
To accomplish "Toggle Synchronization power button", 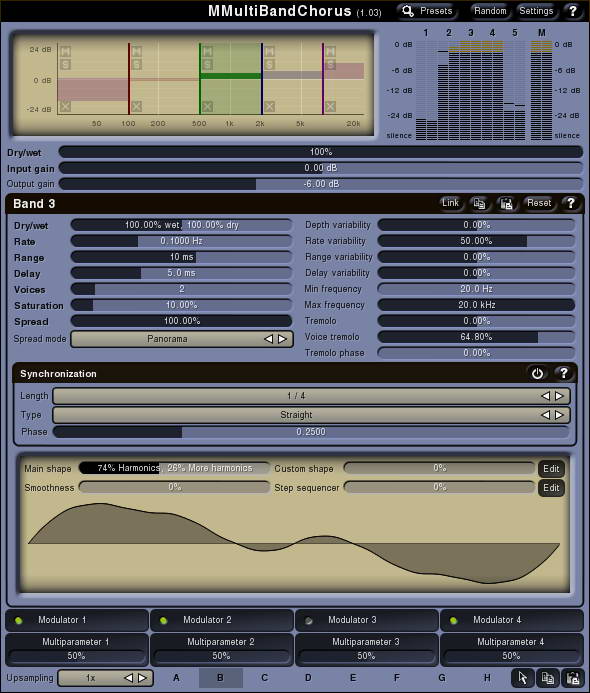I will [x=537, y=373].
